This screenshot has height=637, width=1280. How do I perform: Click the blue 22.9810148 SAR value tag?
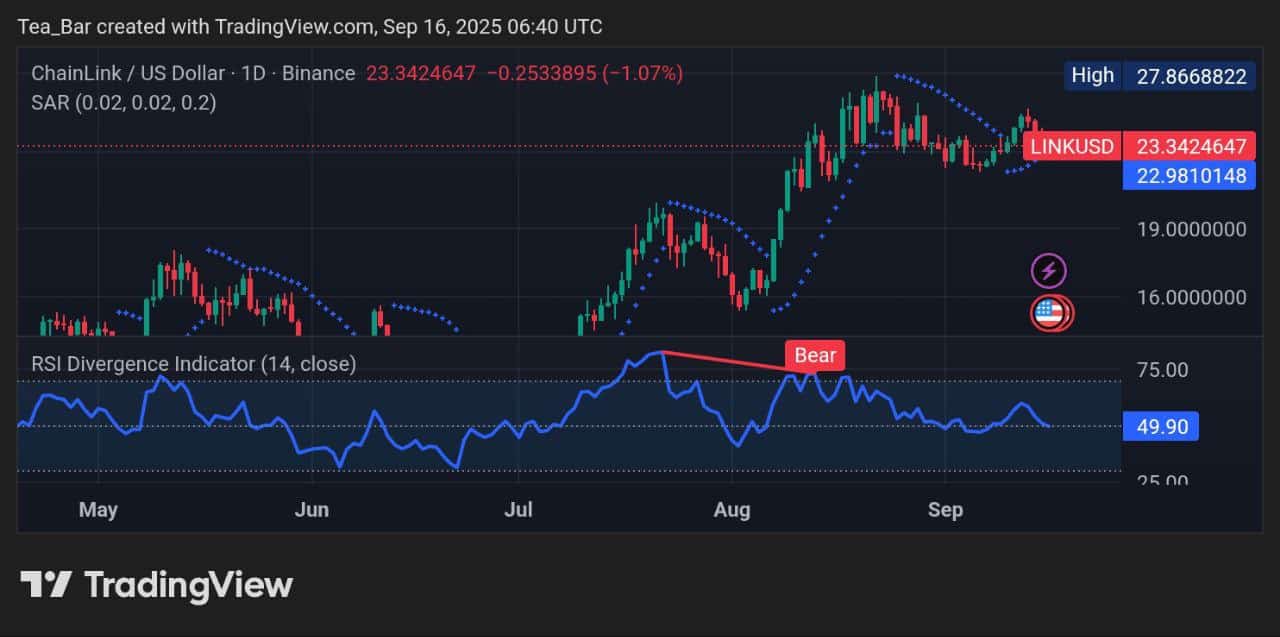(1189, 176)
